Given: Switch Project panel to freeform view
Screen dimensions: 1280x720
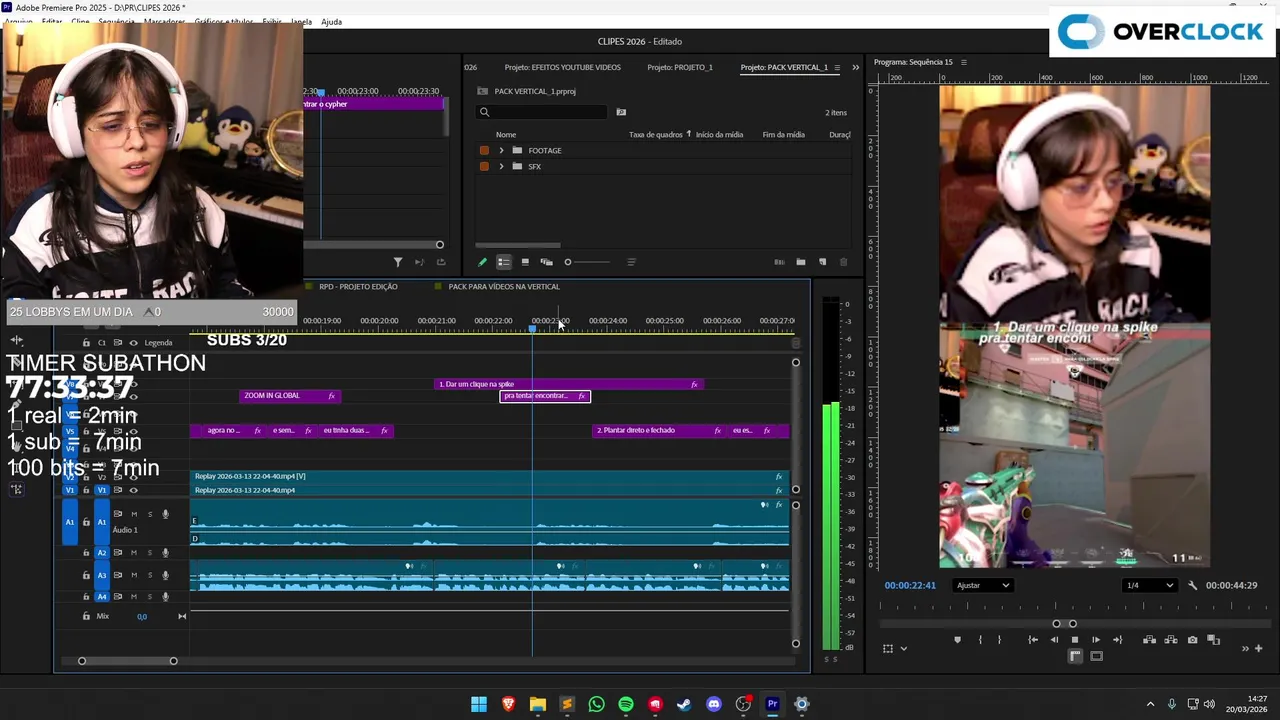Looking at the screenshot, I should click(x=546, y=262).
